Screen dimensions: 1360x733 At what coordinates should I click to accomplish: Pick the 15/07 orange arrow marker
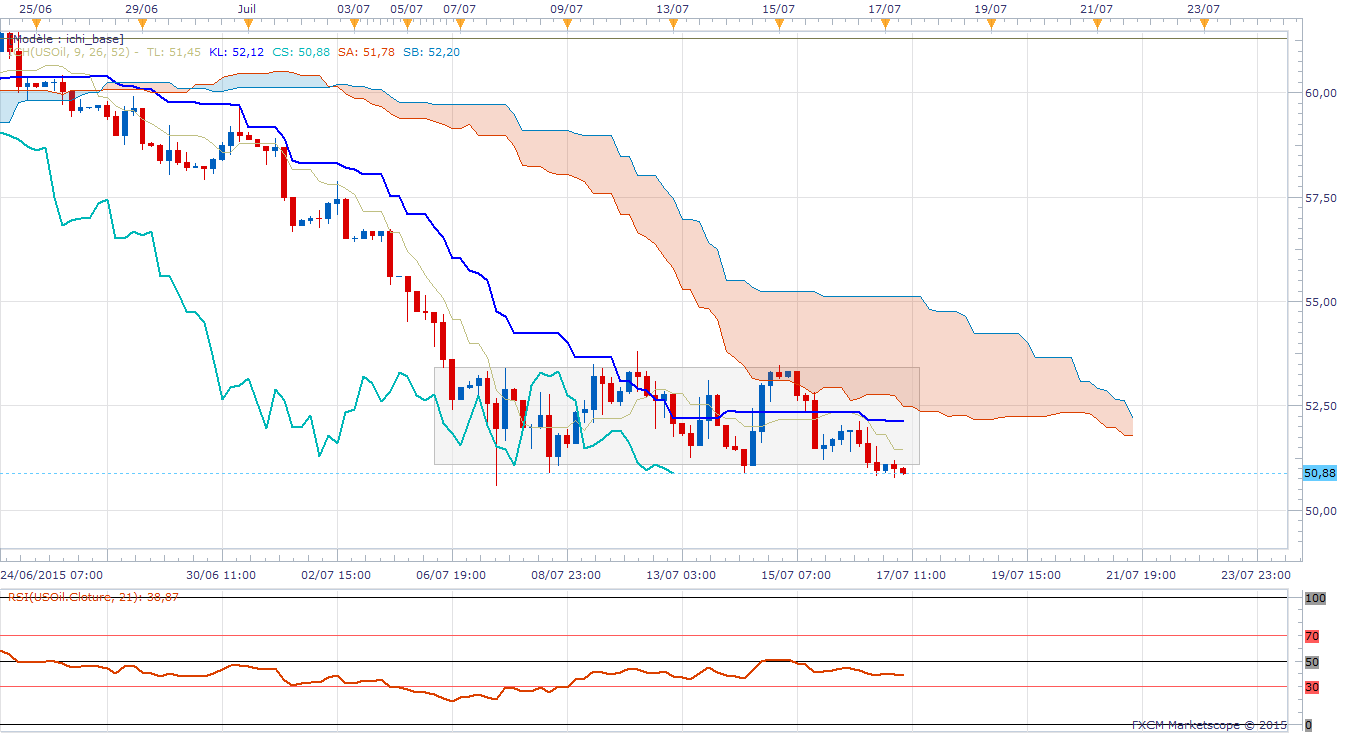pyautogui.click(x=779, y=22)
